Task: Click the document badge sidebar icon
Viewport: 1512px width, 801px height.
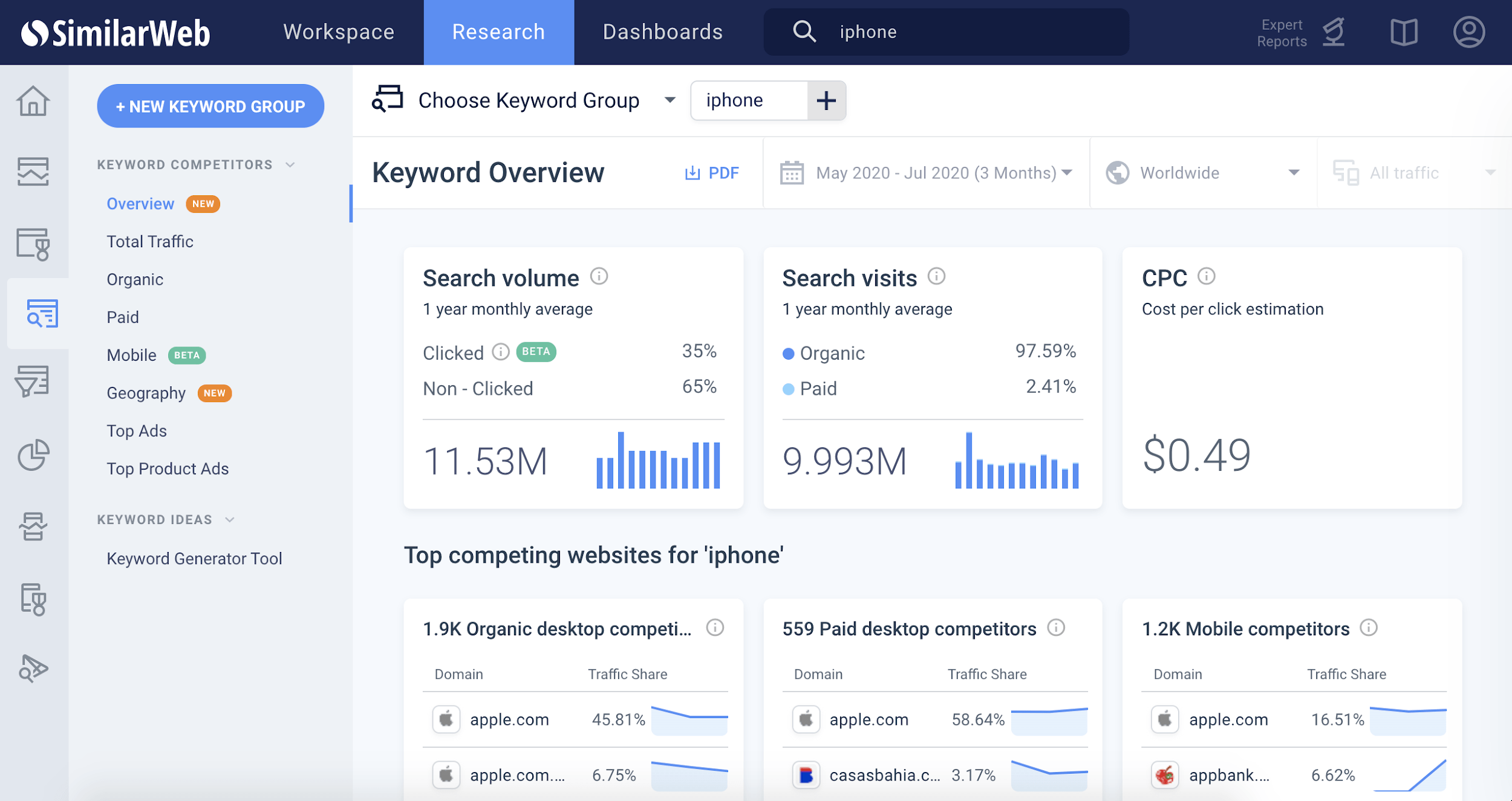Action: [33, 600]
